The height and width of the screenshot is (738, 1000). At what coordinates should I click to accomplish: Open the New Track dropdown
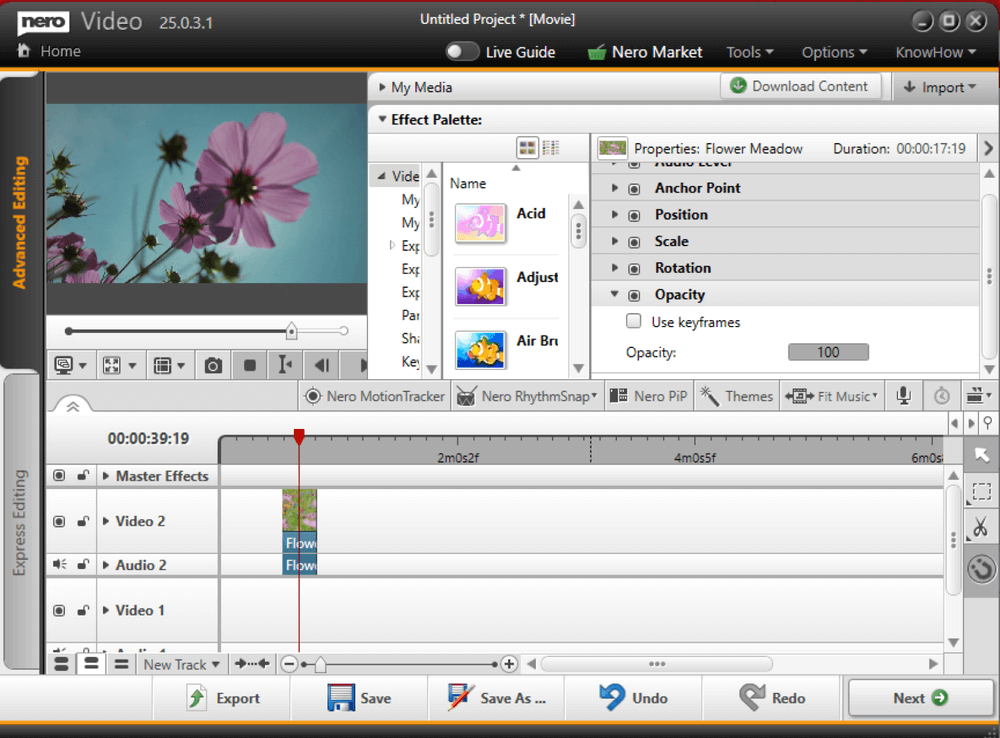tap(181, 664)
